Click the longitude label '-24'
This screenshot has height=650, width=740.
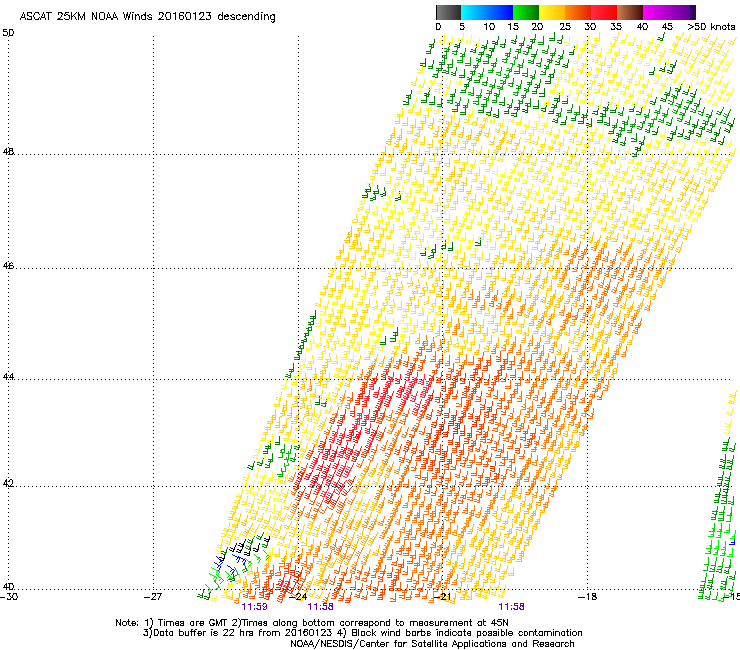297,597
